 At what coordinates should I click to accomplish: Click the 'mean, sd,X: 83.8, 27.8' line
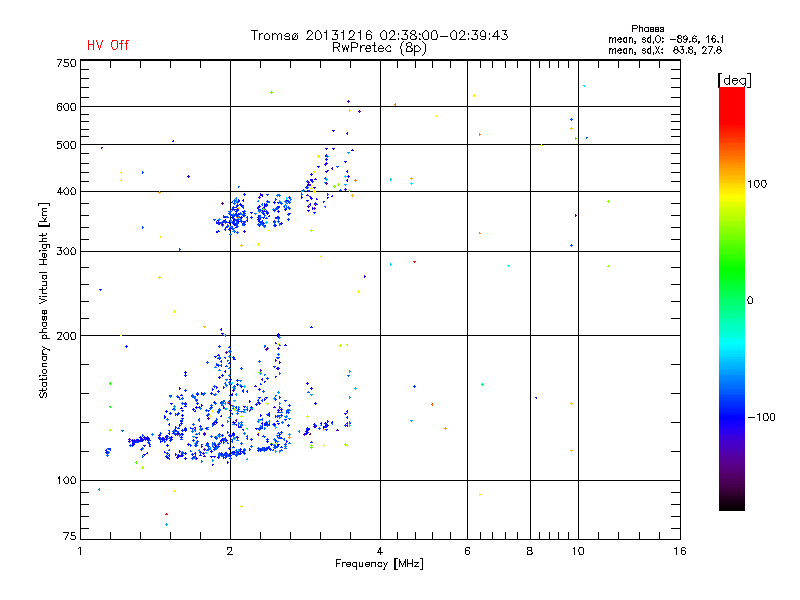point(665,50)
